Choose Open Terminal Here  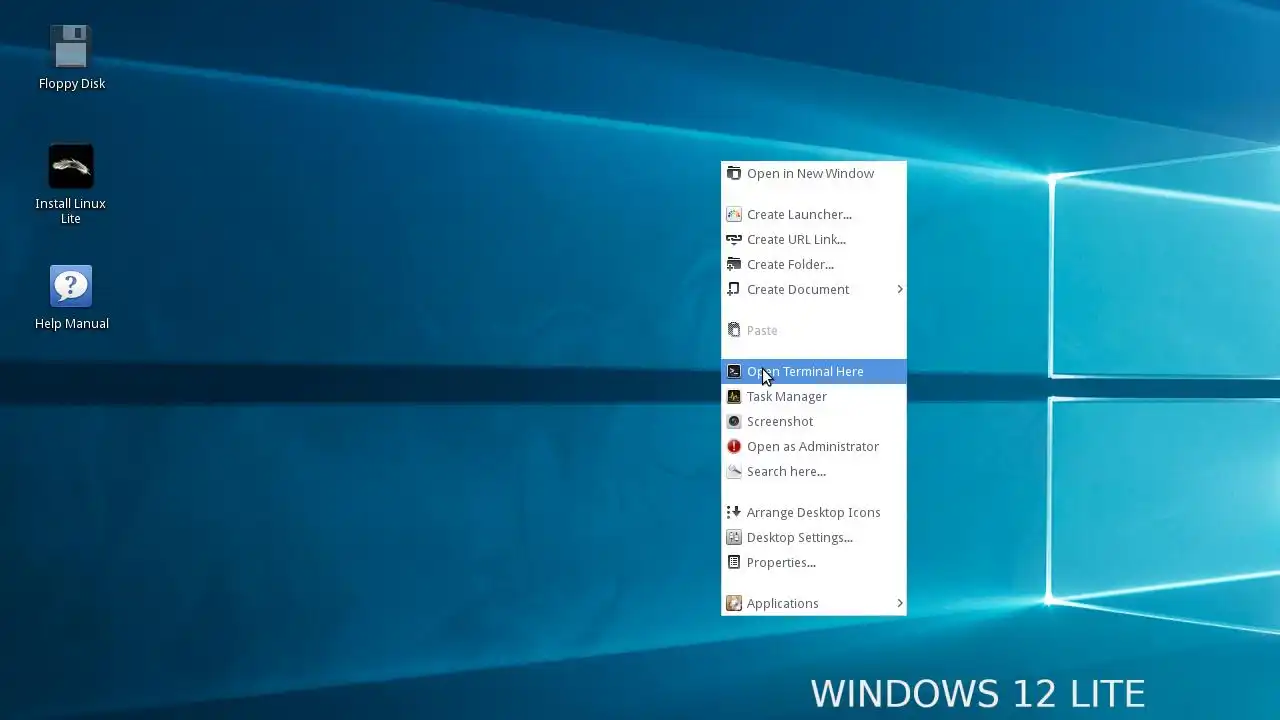tap(813, 371)
